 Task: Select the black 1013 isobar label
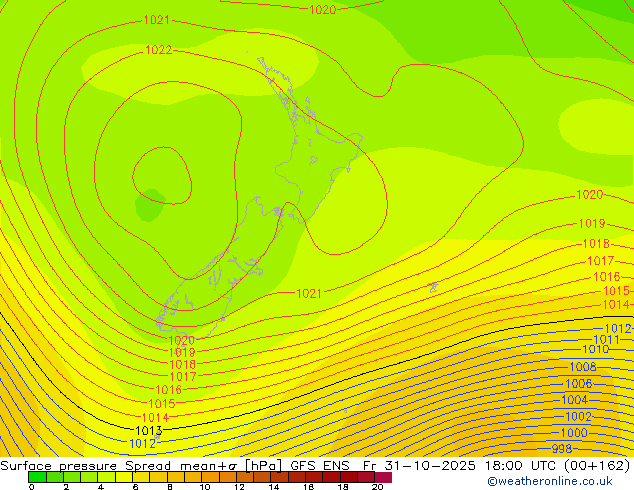[x=149, y=431]
